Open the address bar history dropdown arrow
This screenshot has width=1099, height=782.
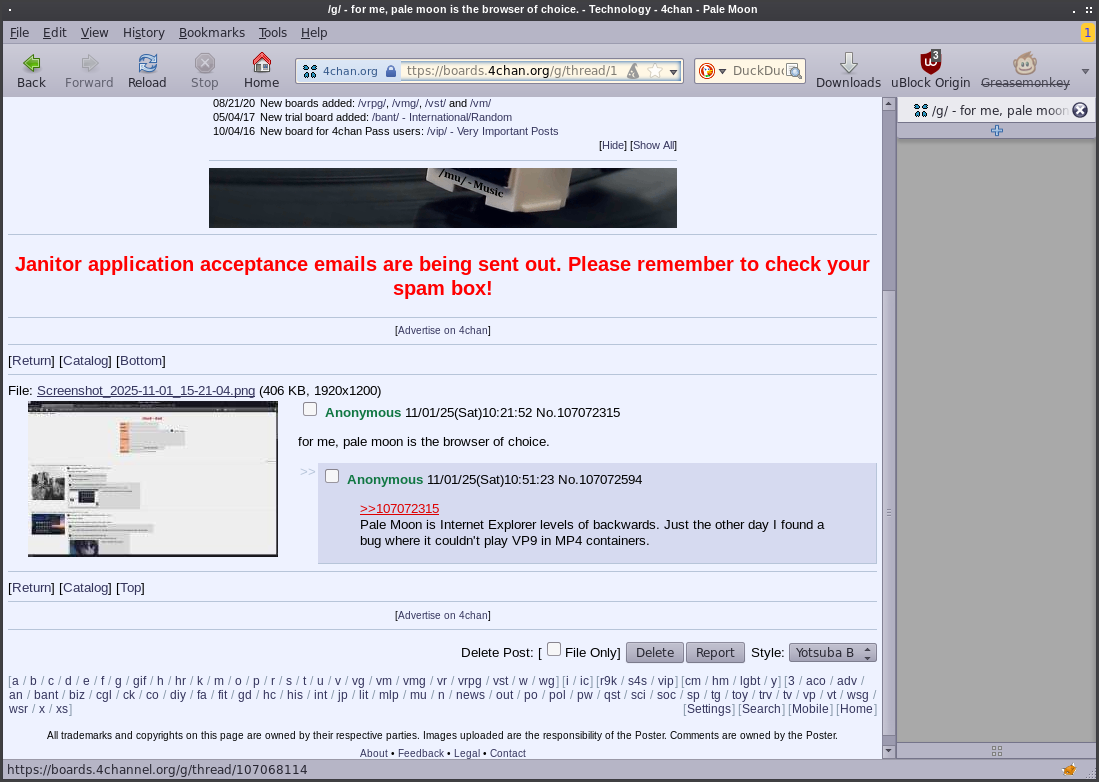click(674, 71)
